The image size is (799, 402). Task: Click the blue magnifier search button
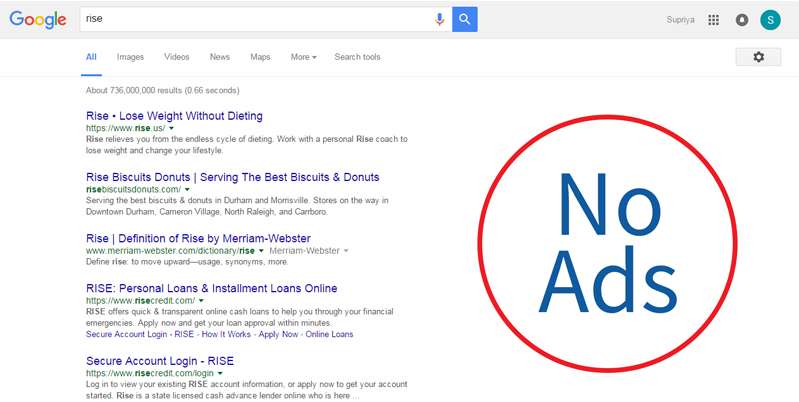pyautogui.click(x=465, y=19)
